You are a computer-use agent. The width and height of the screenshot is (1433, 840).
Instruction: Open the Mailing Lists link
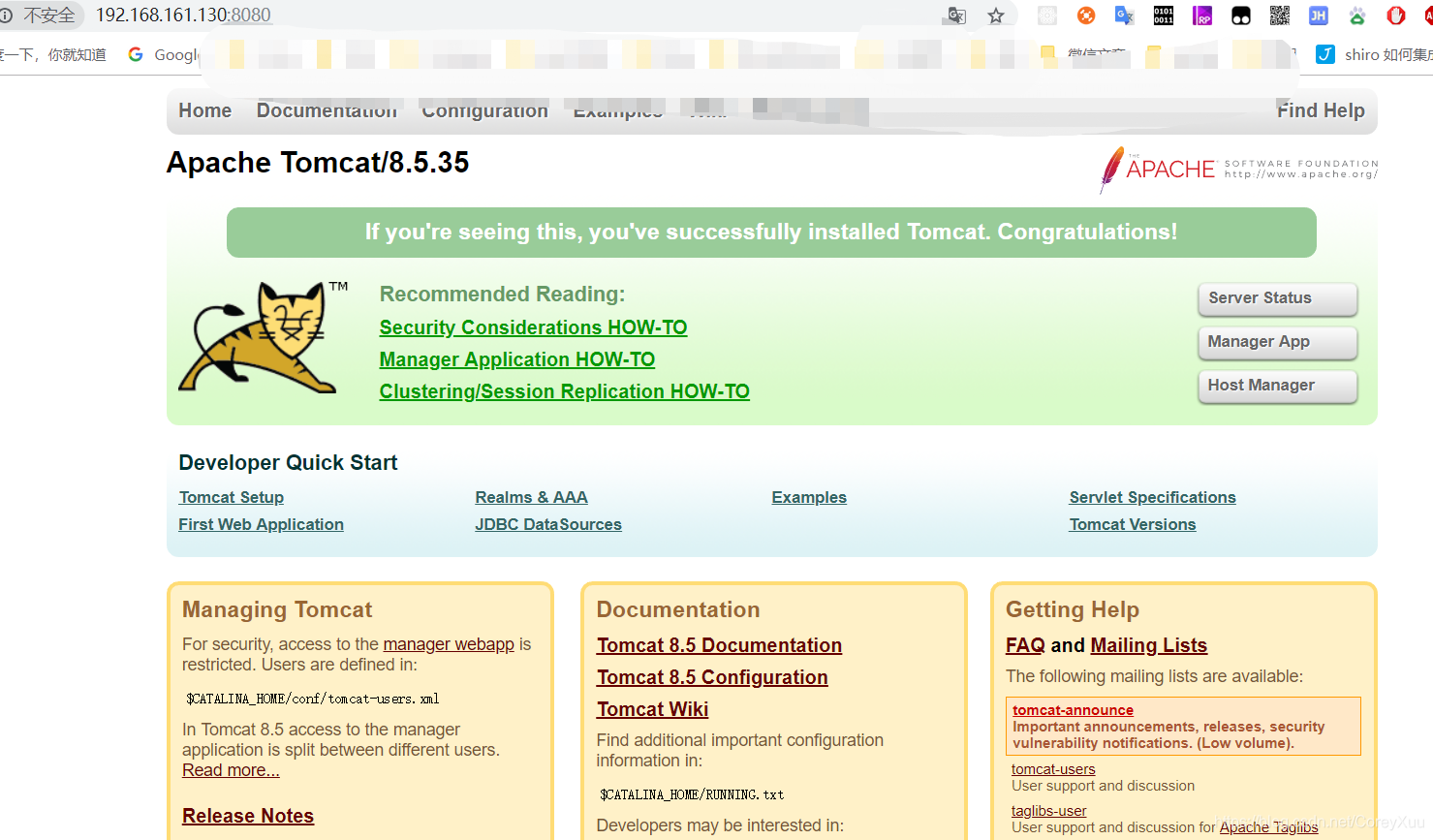click(x=1148, y=645)
